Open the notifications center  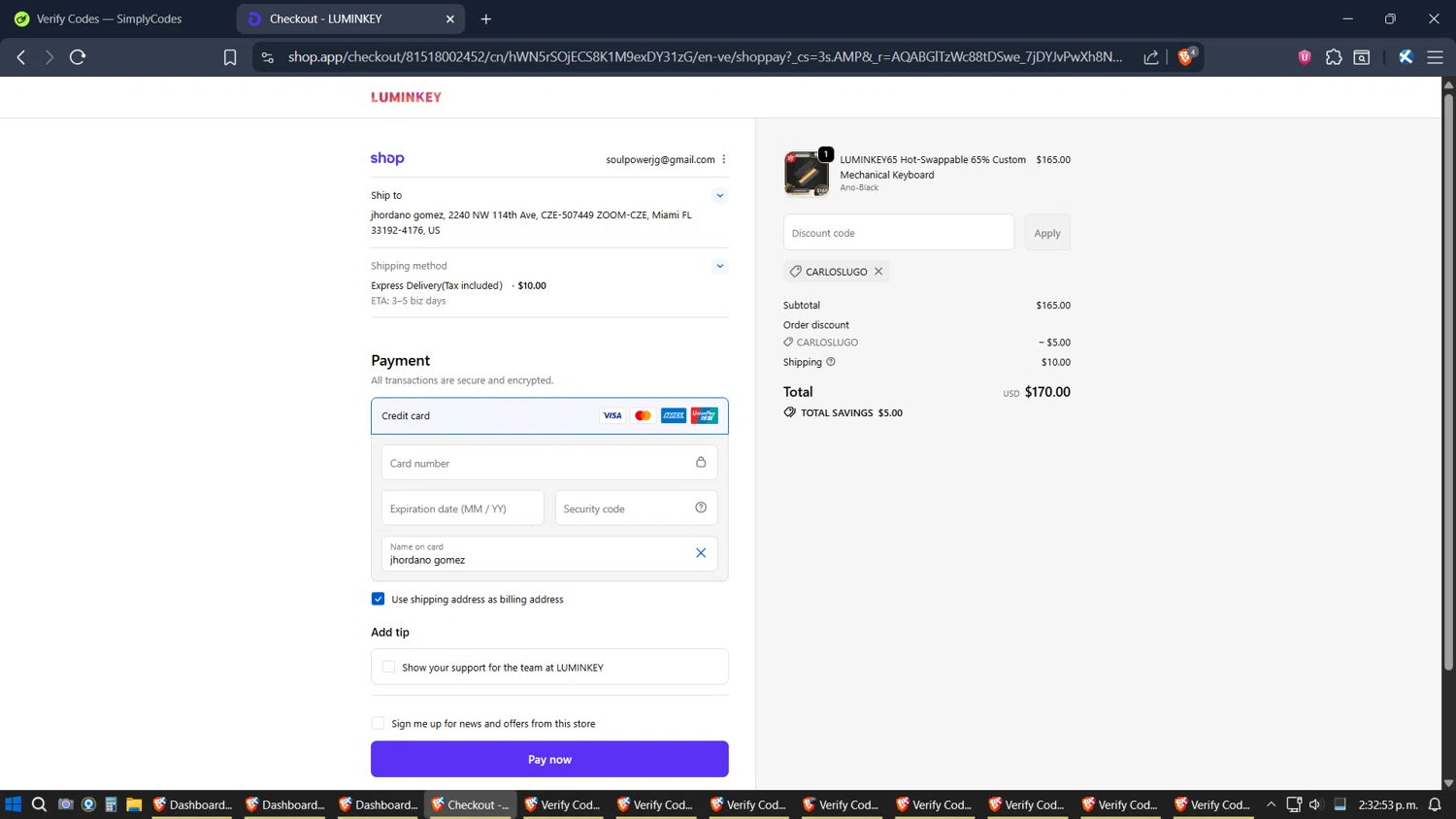click(1435, 804)
